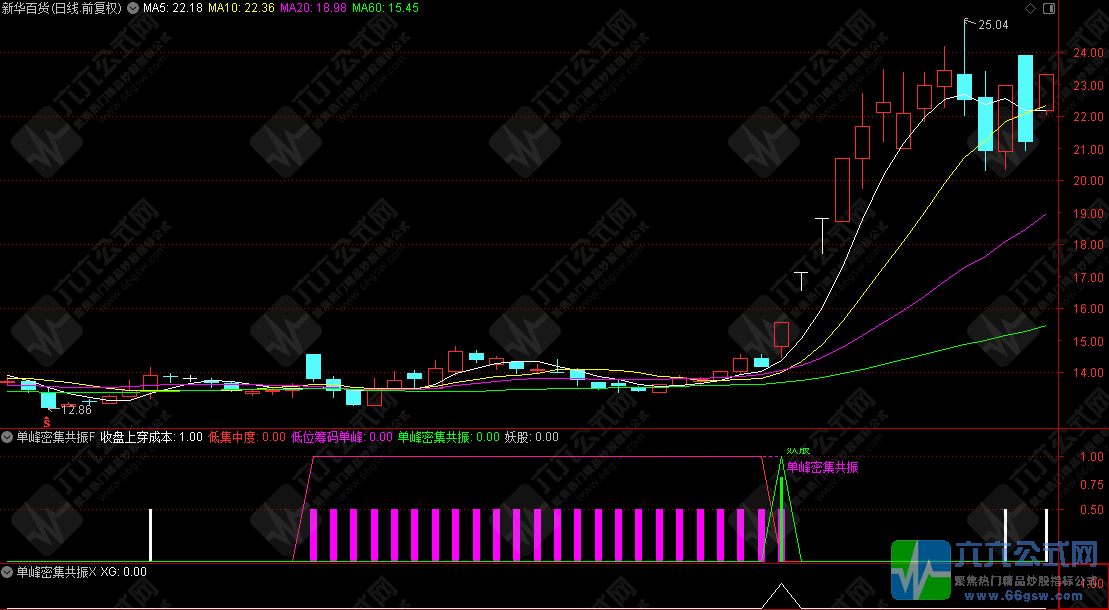Viewport: 1109px width, 610px height.
Task: Click the 新华百货(日线 前复权) chart title
Action: [x=62, y=8]
